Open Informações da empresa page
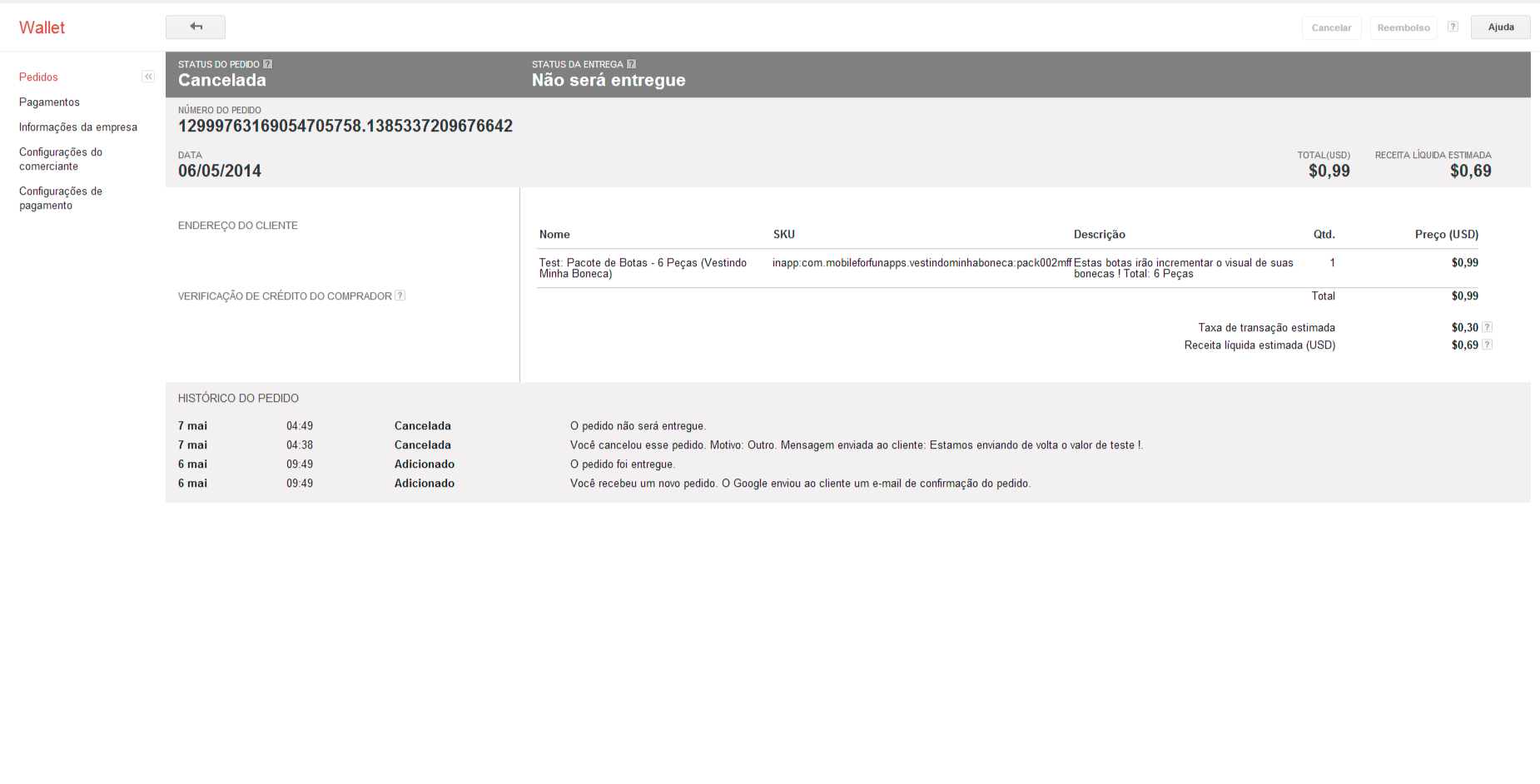 [78, 127]
